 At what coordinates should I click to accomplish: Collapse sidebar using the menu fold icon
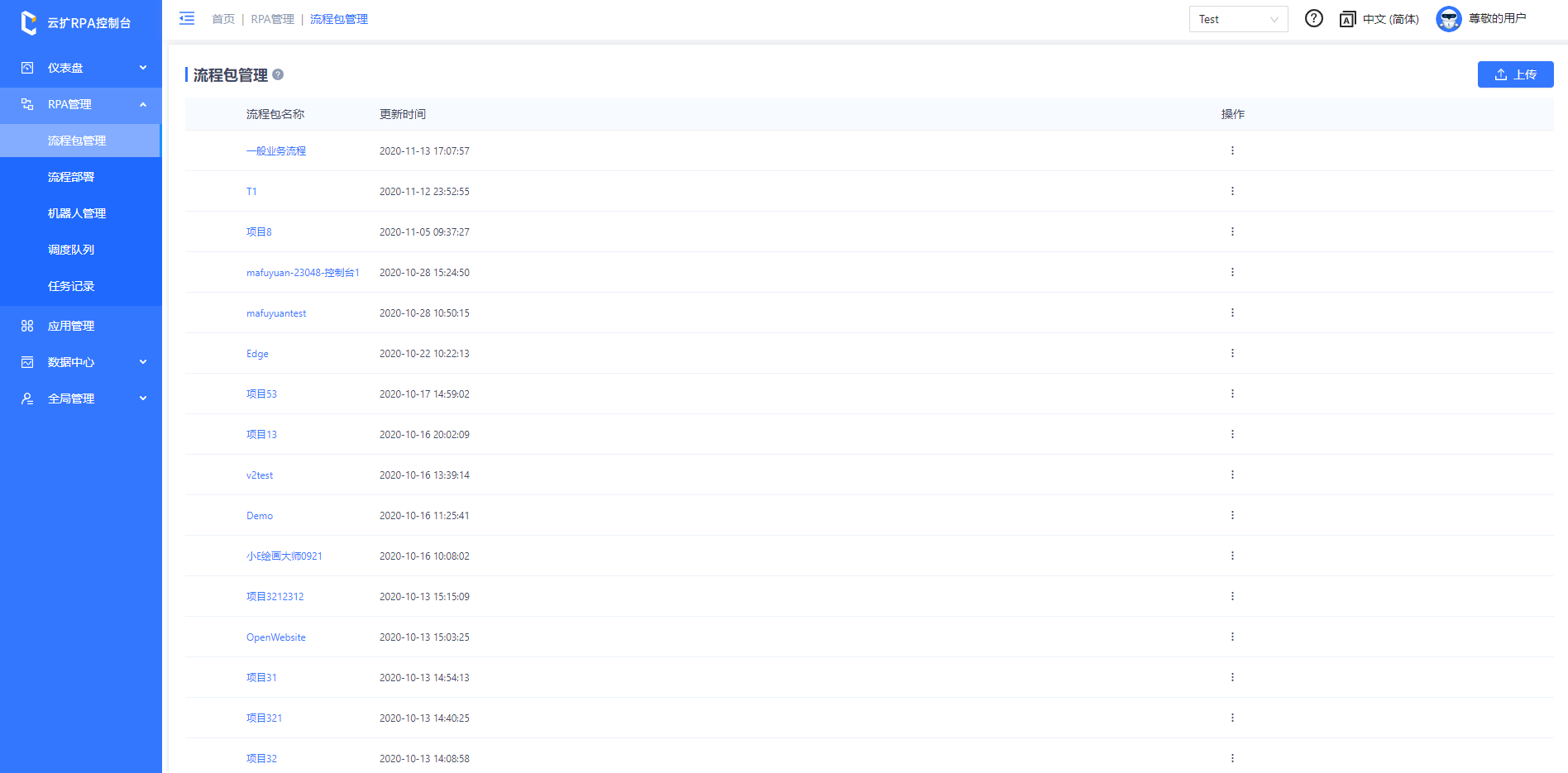point(187,18)
